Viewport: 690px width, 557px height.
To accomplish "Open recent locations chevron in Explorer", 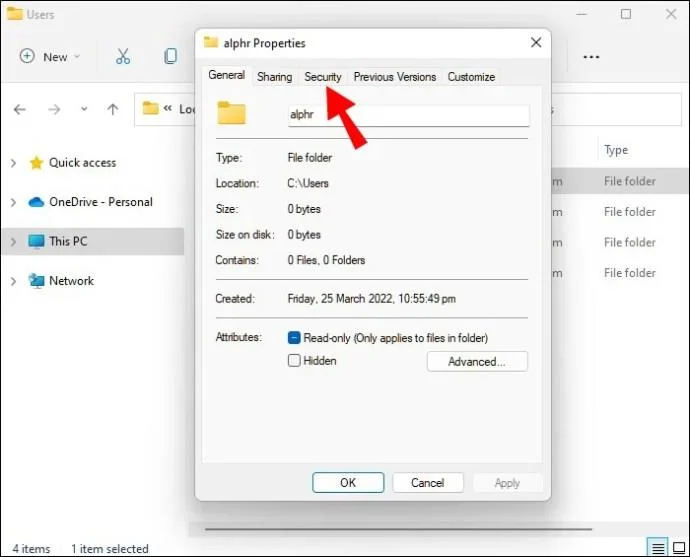I will (x=84, y=109).
